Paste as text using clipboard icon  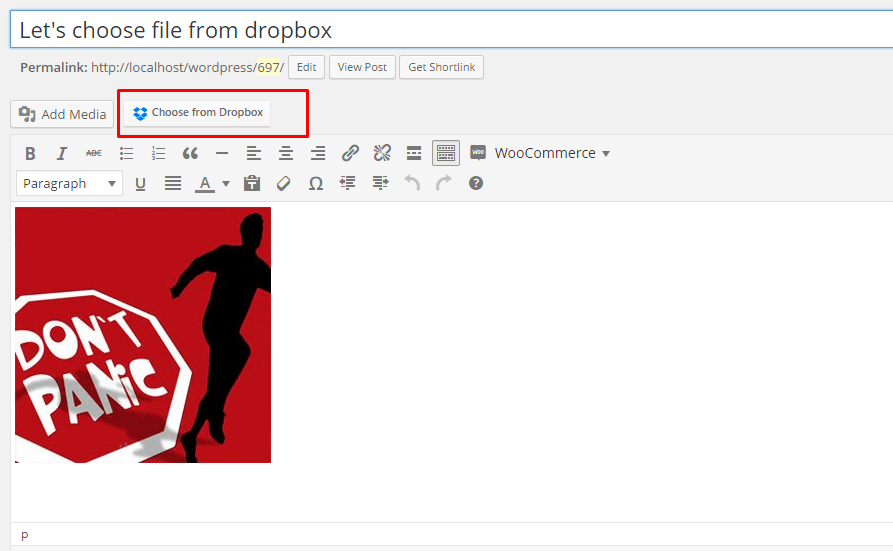pyautogui.click(x=252, y=183)
